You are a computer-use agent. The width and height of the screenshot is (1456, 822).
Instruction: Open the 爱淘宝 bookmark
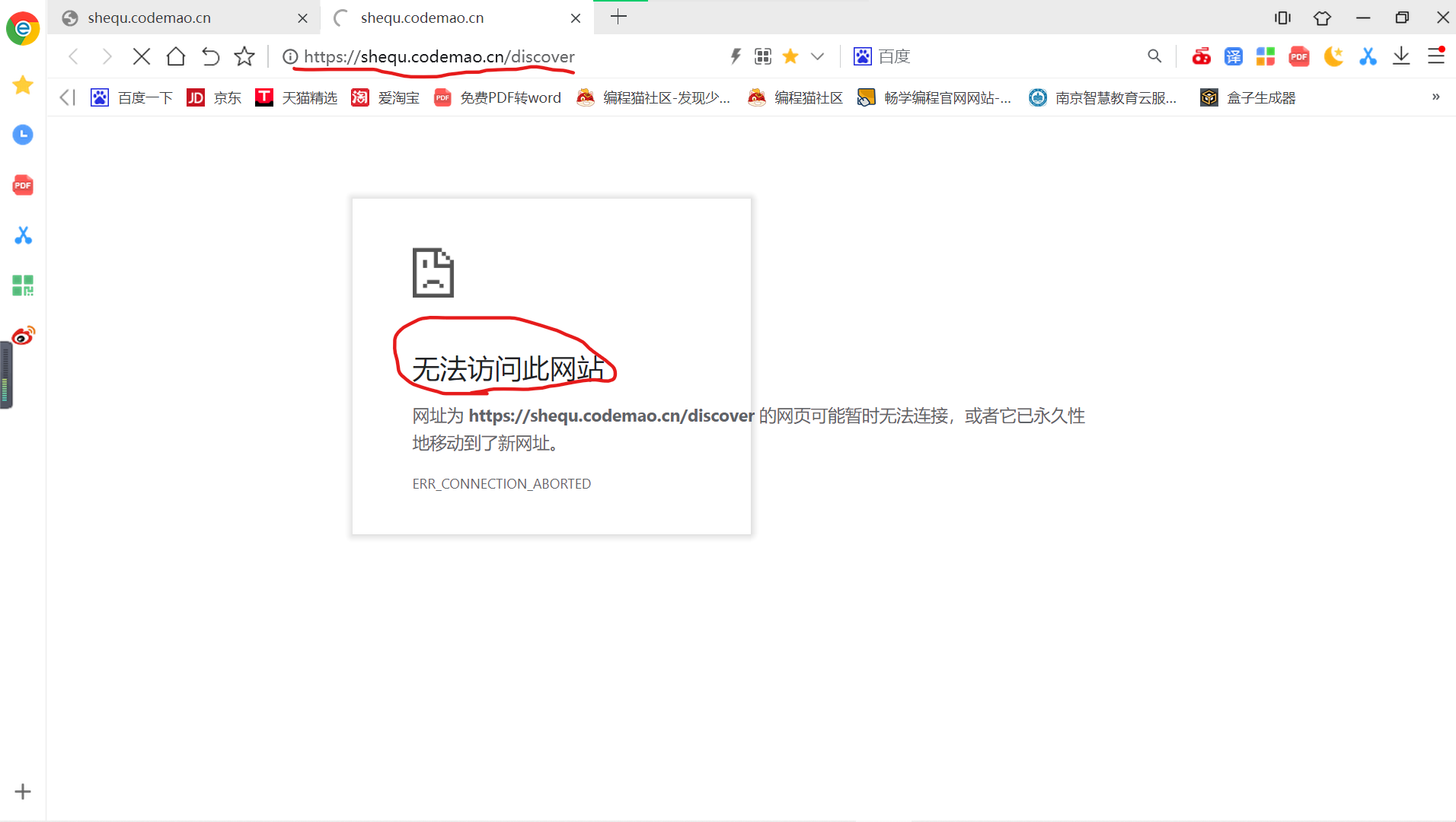tap(385, 97)
